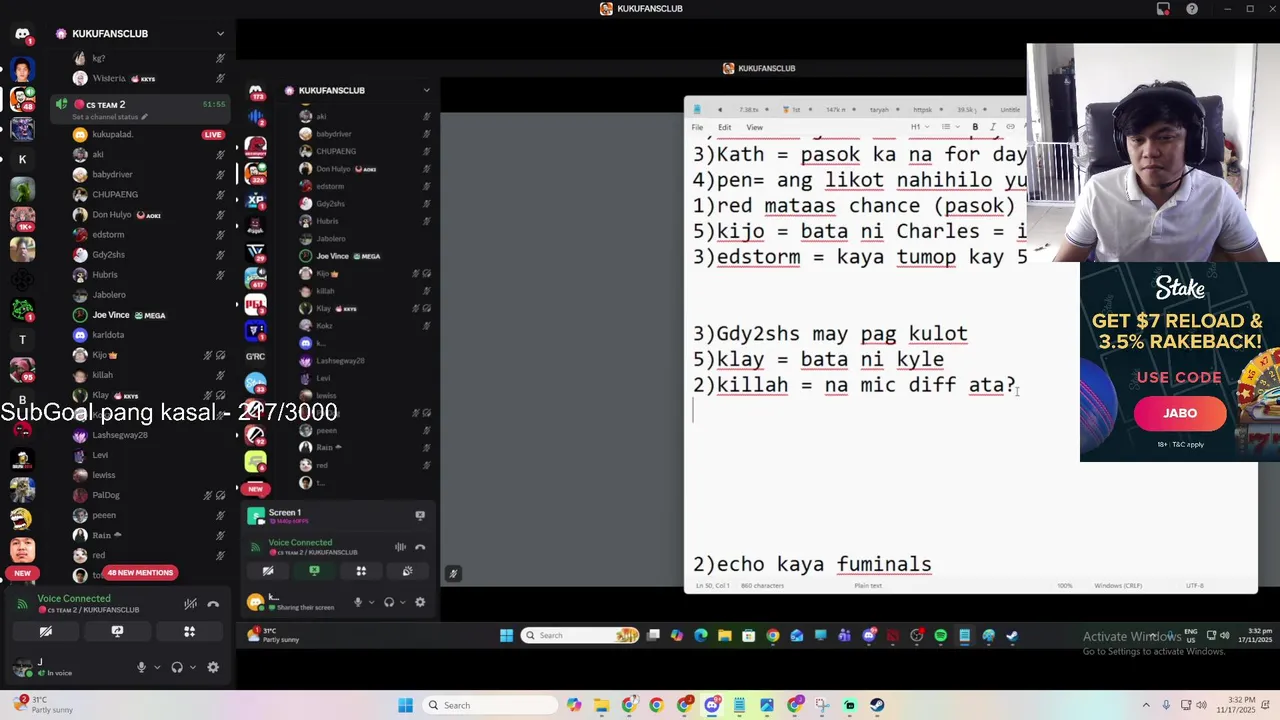
Task: Open weather widget showing 31°C
Action: tap(42, 705)
